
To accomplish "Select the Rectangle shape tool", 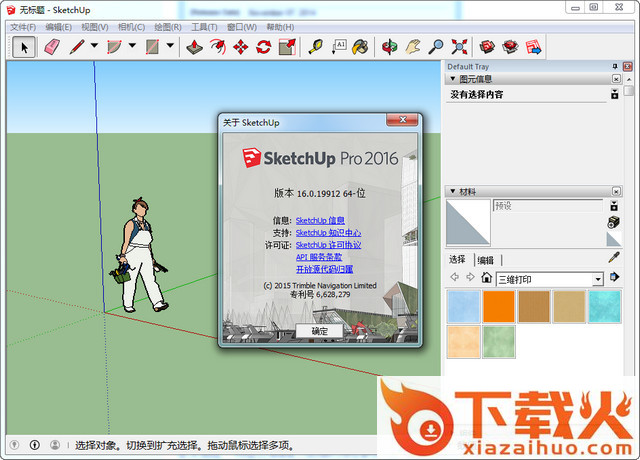I will (x=152, y=47).
